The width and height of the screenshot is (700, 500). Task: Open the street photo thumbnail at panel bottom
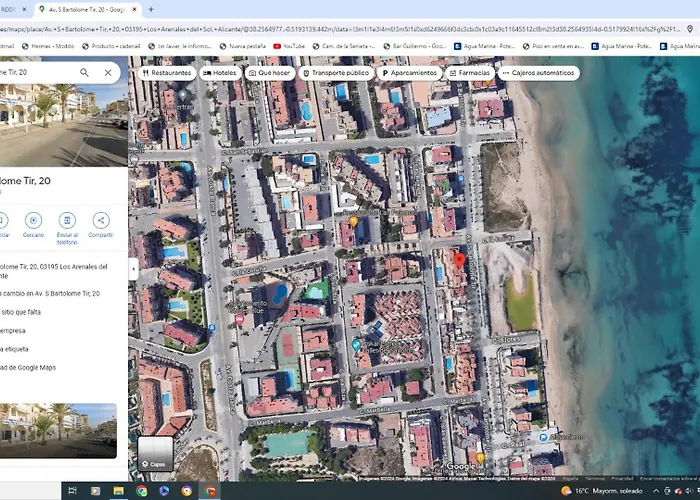[58, 430]
